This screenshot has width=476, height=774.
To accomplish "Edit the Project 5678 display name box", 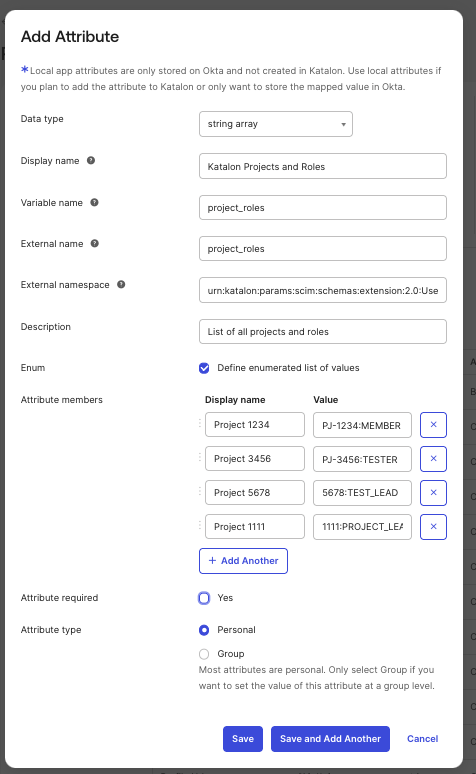I will tap(255, 493).
